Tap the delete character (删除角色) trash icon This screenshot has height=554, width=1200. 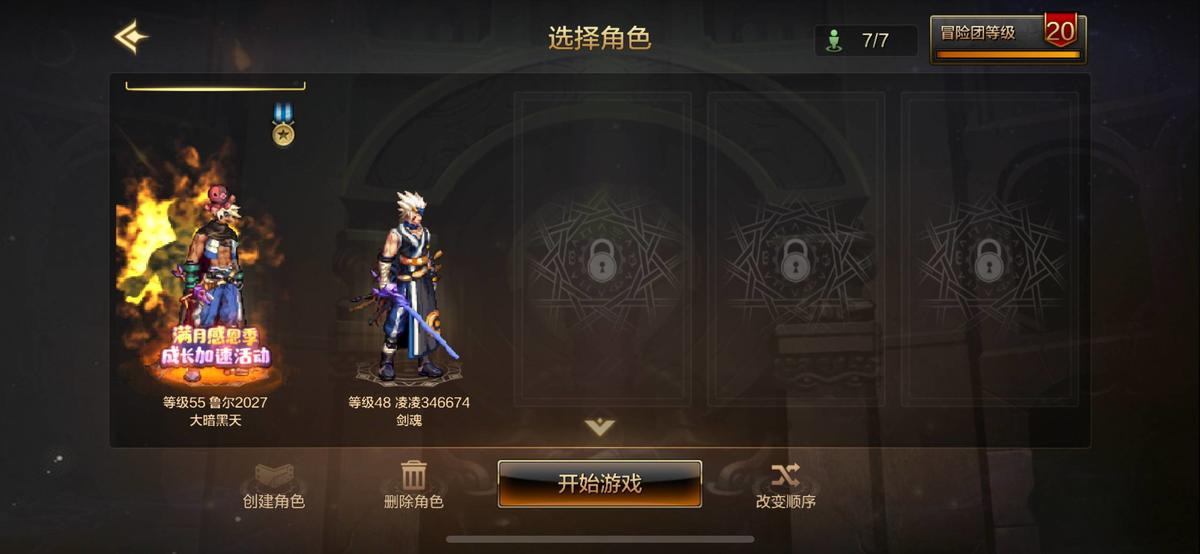click(413, 475)
